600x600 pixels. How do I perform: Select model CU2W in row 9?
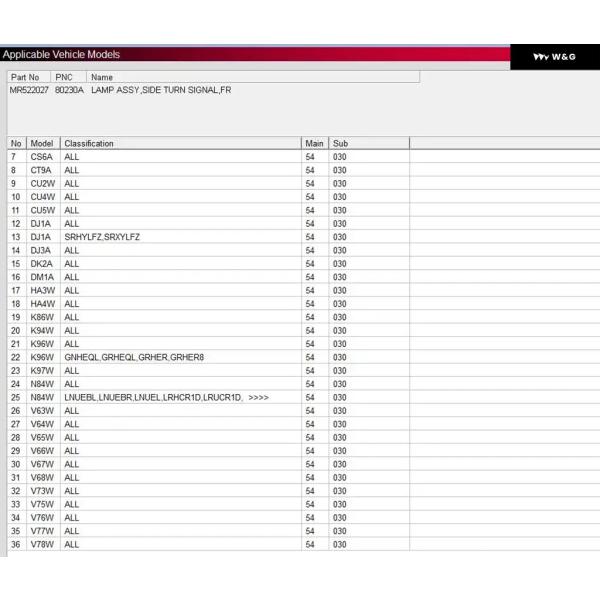43,184
